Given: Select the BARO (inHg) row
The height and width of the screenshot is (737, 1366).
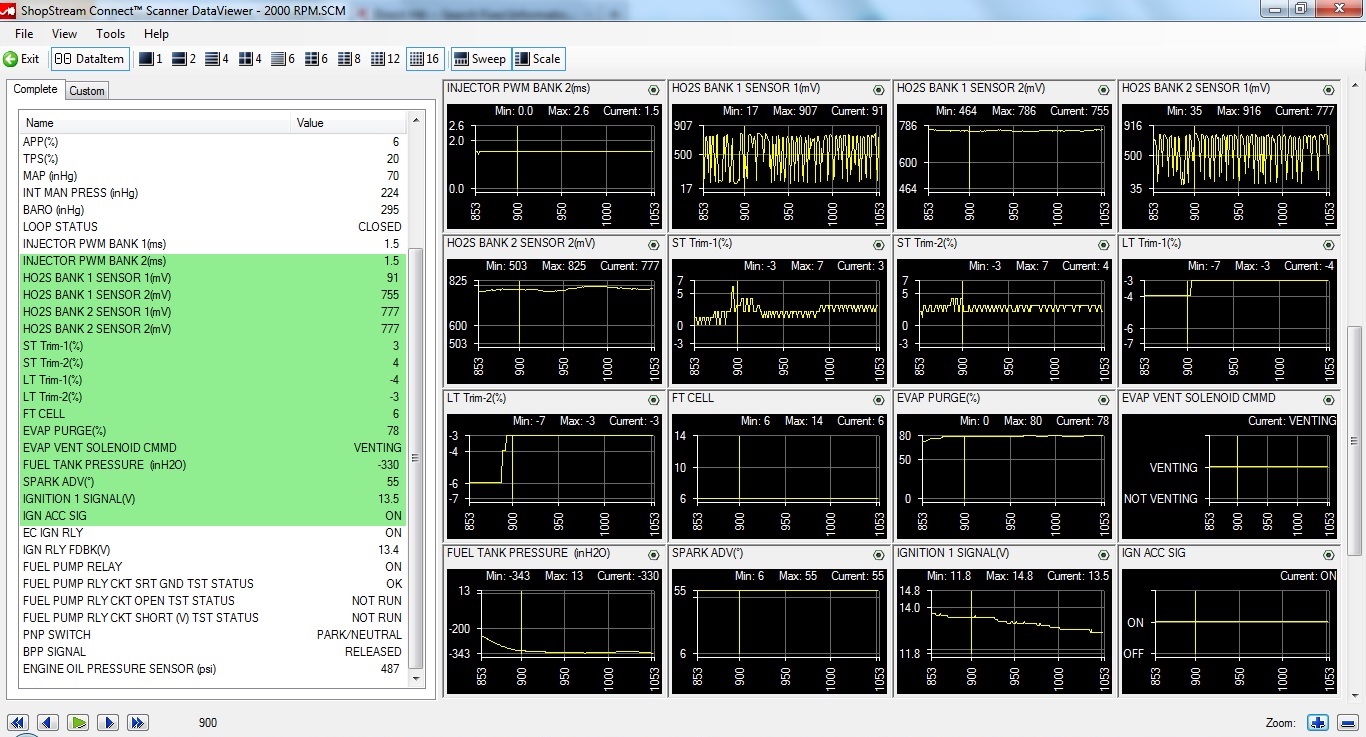Looking at the screenshot, I should coord(212,210).
